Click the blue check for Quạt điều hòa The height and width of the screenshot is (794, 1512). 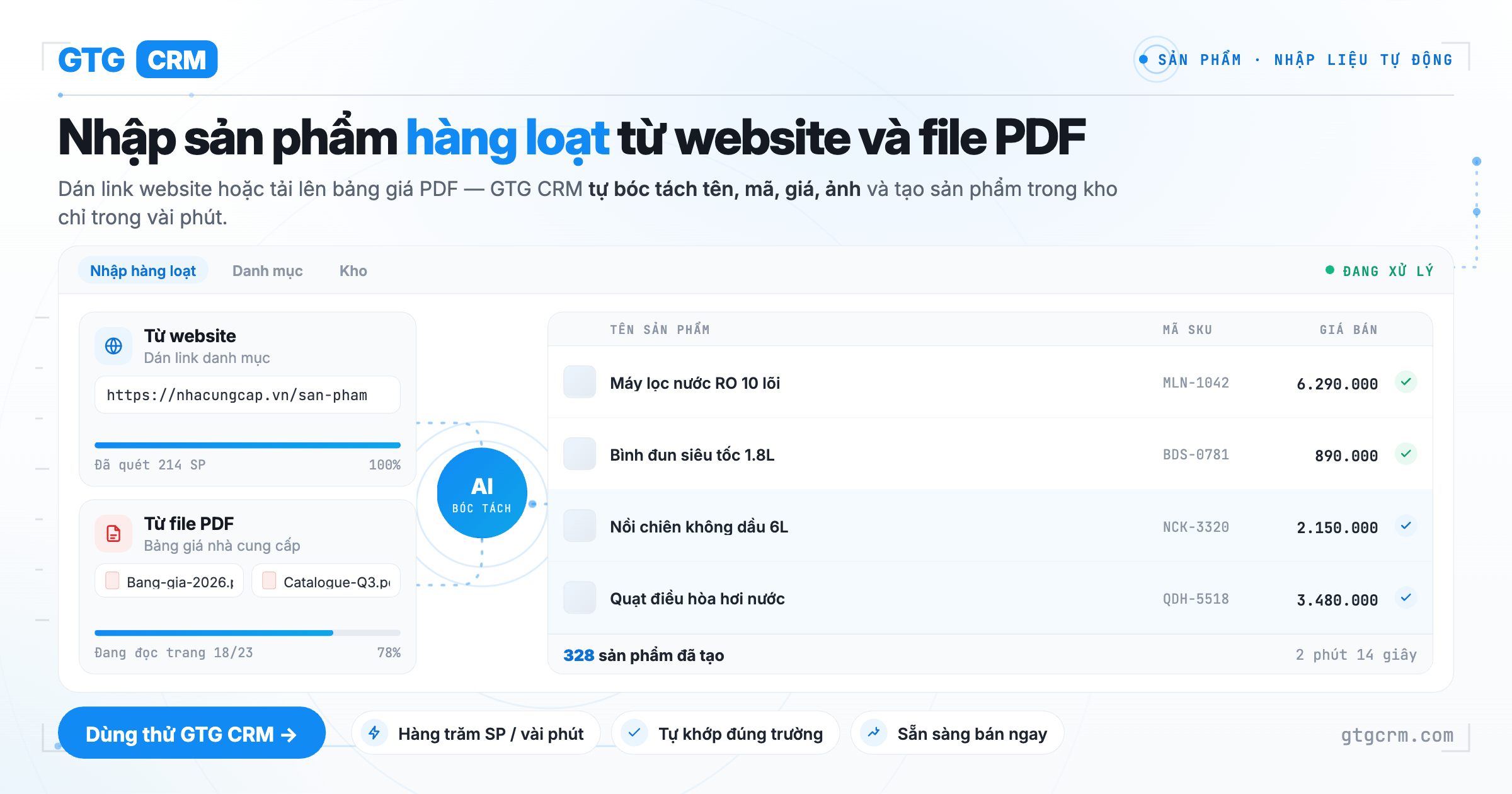point(1406,597)
